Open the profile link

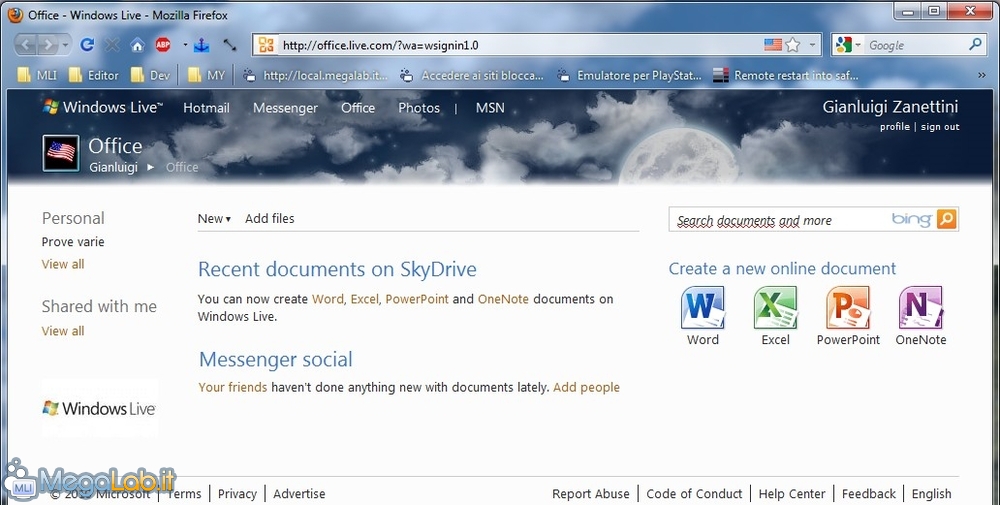coord(895,126)
